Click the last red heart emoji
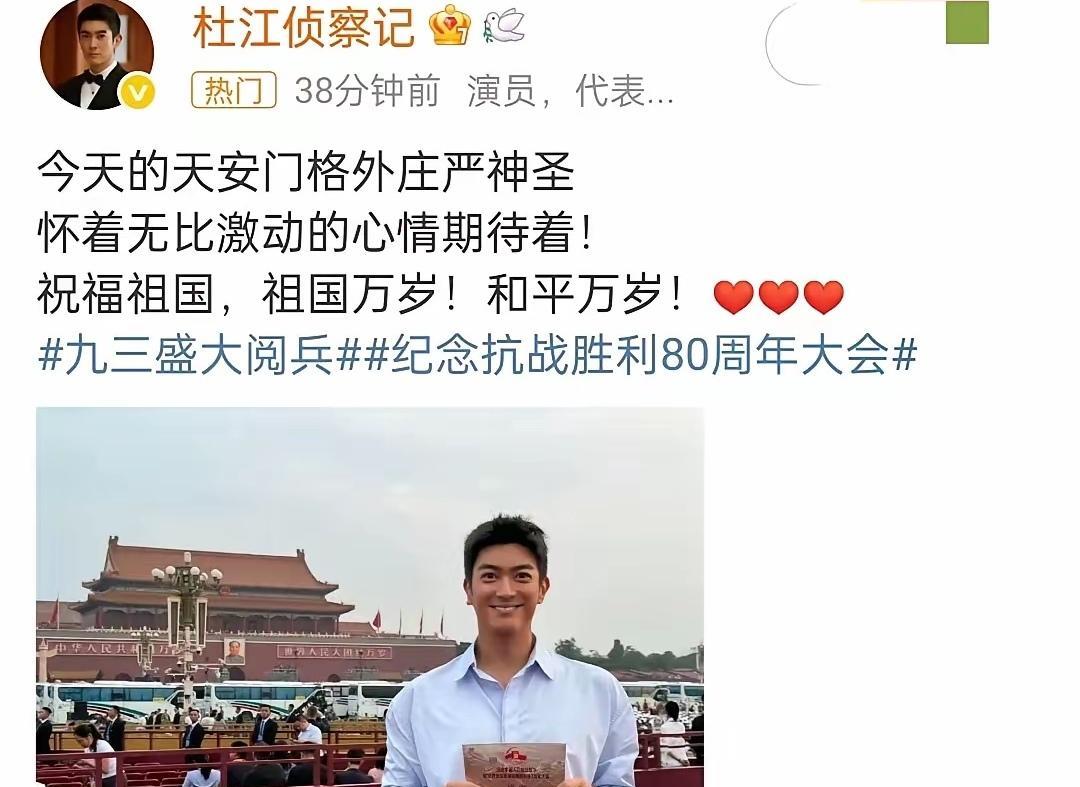Image resolution: width=1080 pixels, height=787 pixels. click(824, 297)
